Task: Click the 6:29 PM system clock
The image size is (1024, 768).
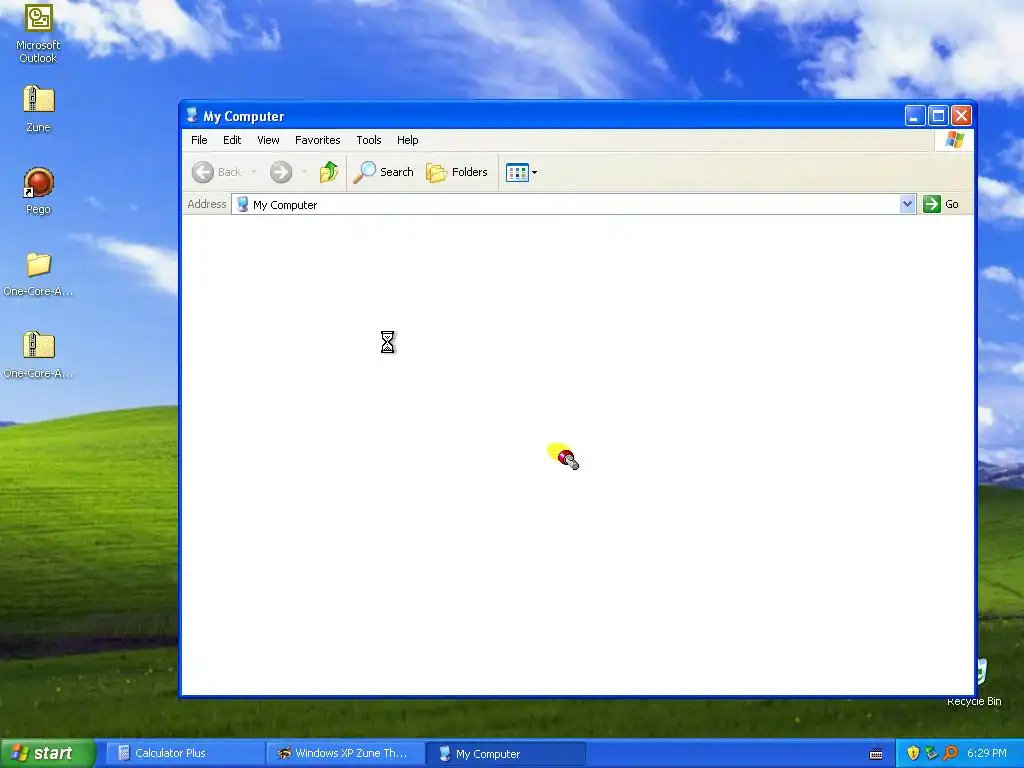Action: tap(987, 753)
